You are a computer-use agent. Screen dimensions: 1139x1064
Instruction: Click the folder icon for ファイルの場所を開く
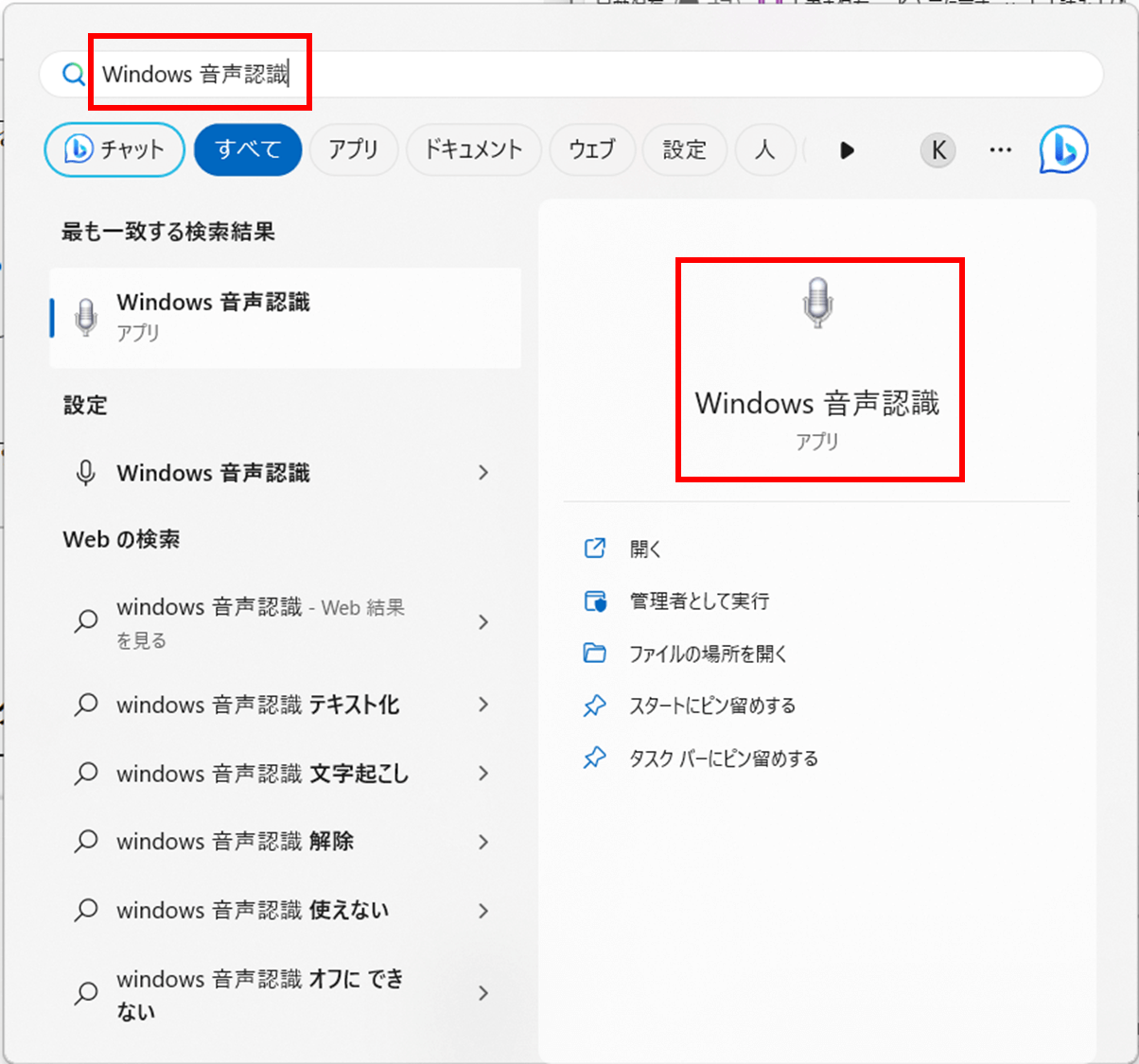coord(595,654)
